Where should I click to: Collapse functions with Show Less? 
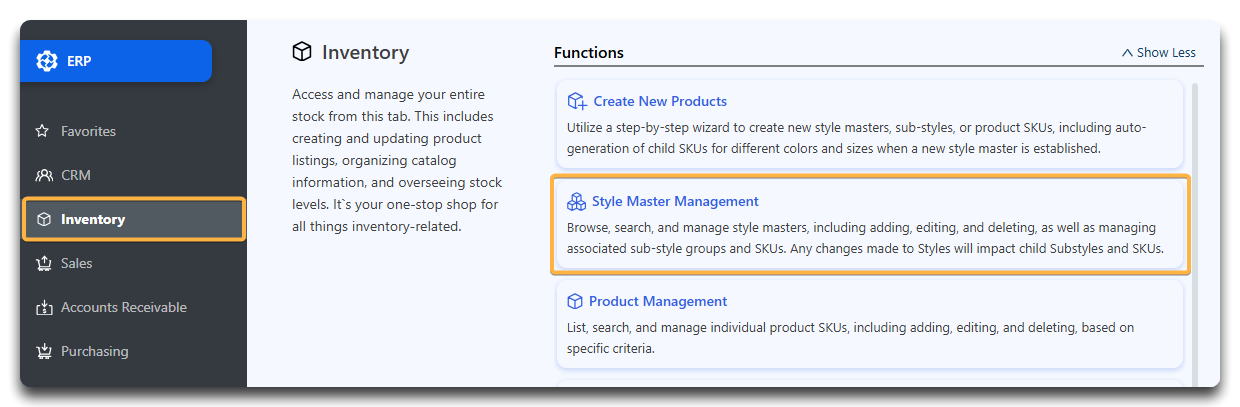[1158, 53]
